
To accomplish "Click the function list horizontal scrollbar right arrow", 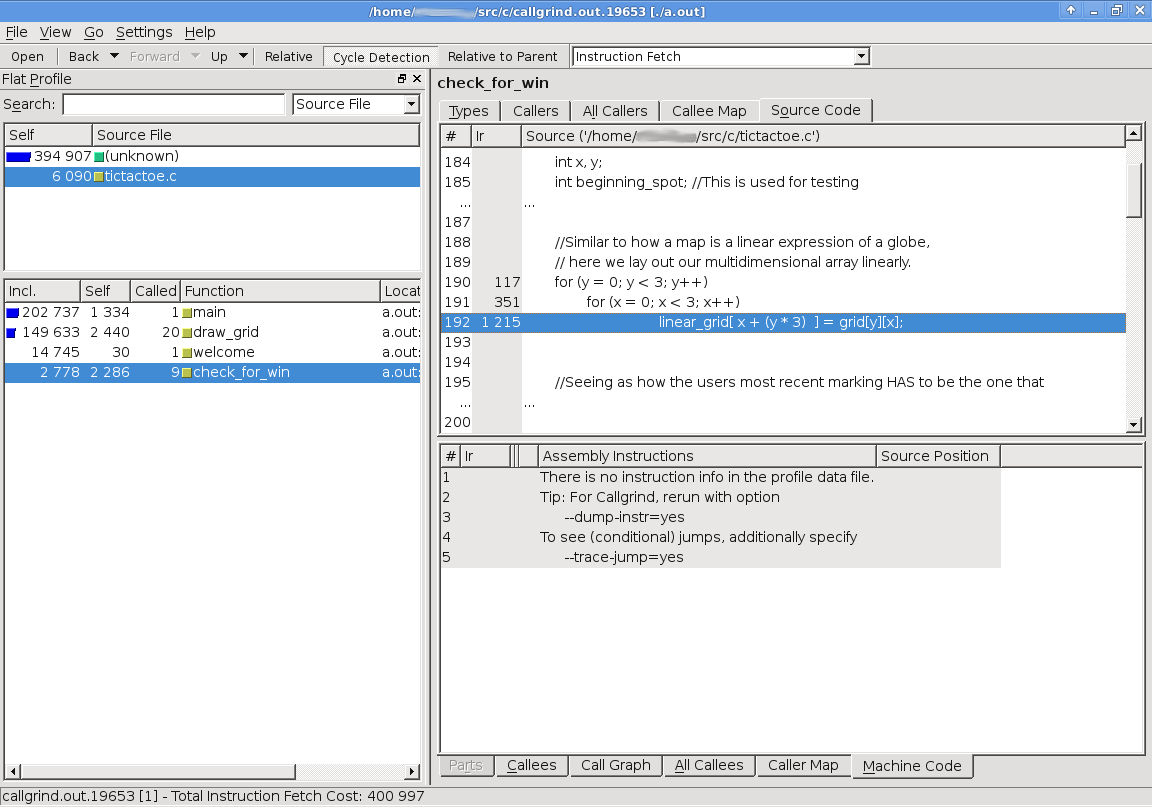I will (x=411, y=771).
